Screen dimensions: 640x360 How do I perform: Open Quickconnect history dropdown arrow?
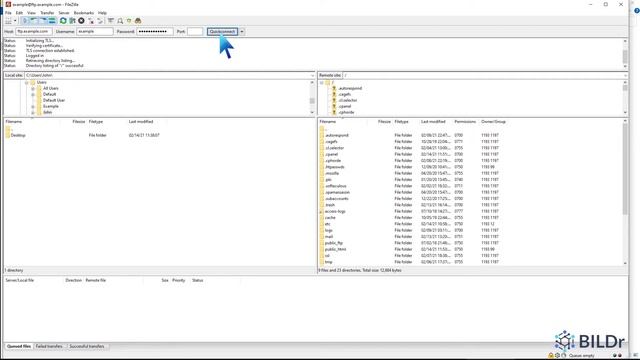point(242,31)
